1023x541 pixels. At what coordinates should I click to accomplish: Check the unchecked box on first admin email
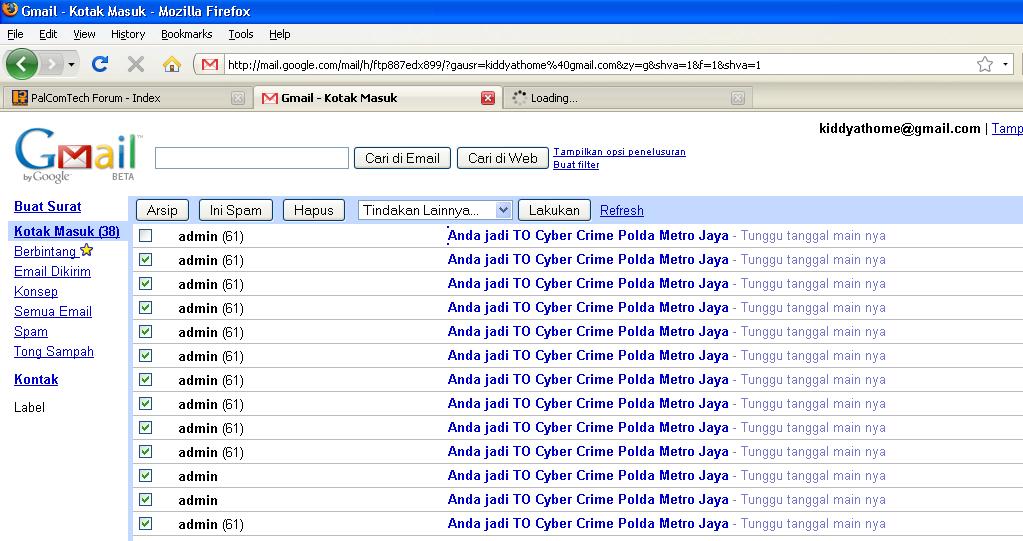145,236
